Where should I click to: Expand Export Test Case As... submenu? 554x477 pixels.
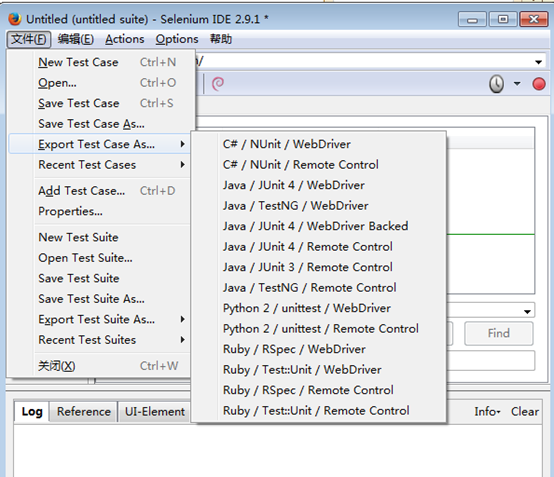99,144
